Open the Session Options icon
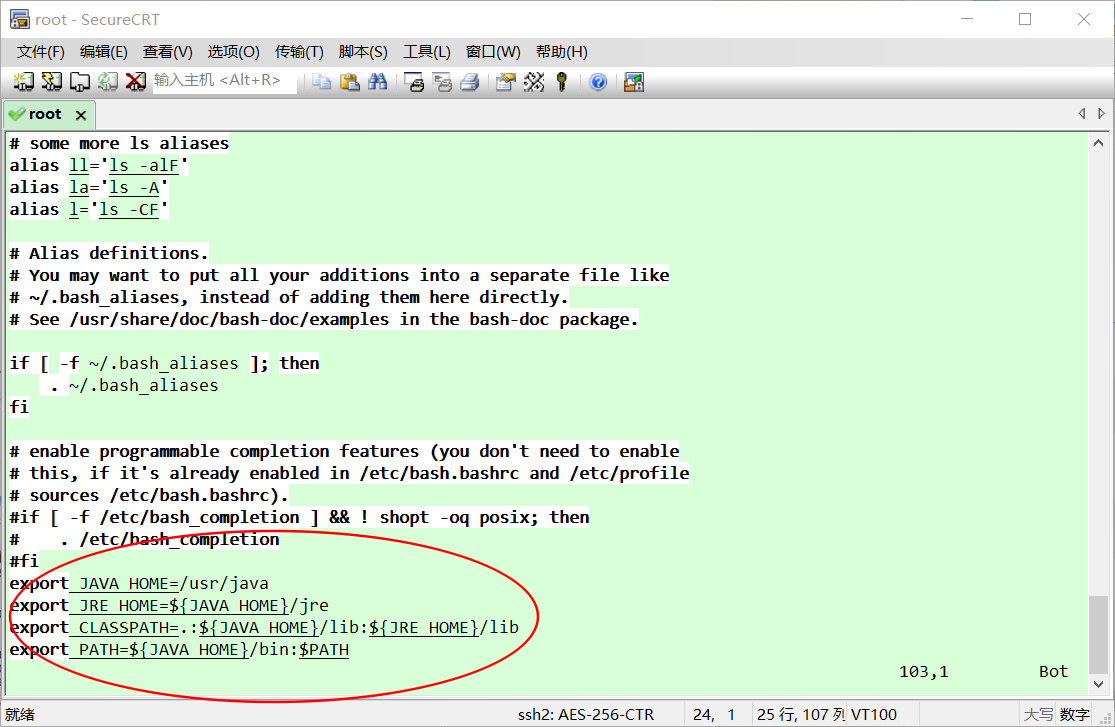 tap(506, 82)
